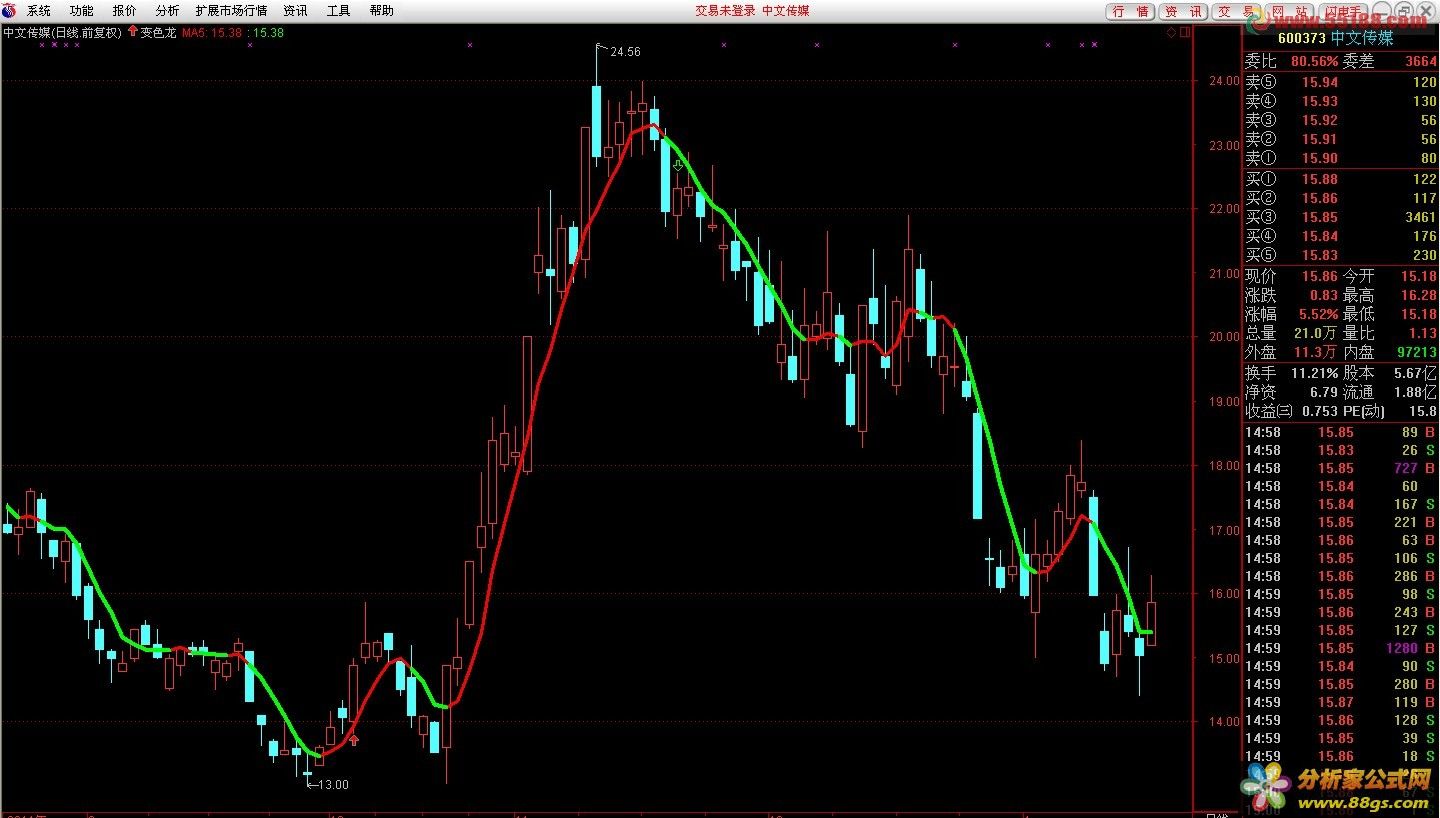Click the 现价 15.86 value
1440x818 pixels.
(x=1319, y=276)
